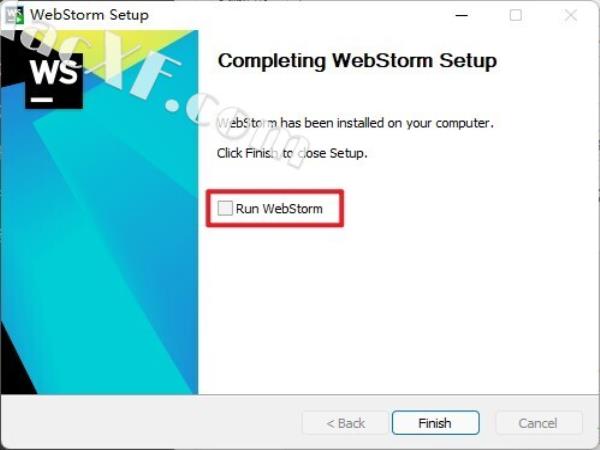Click the 'Click Finish to close Setup' text
Image resolution: width=600 pixels, height=450 pixels.
pyautogui.click(x=292, y=153)
